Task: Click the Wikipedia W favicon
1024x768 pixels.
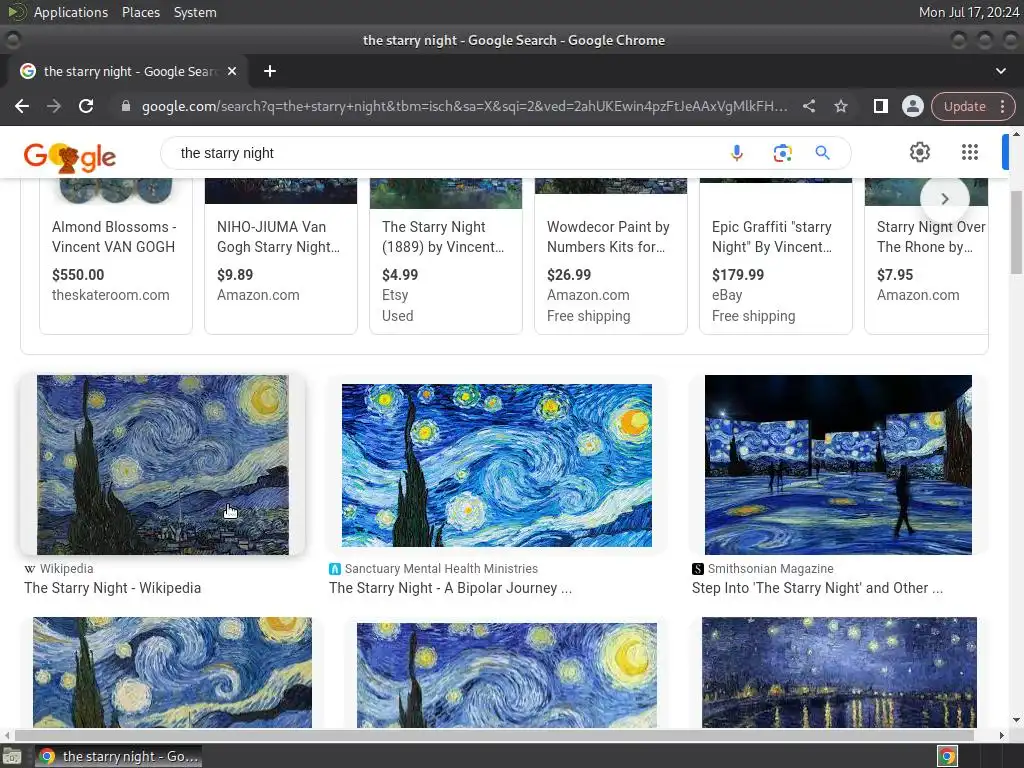Action: click(30, 569)
